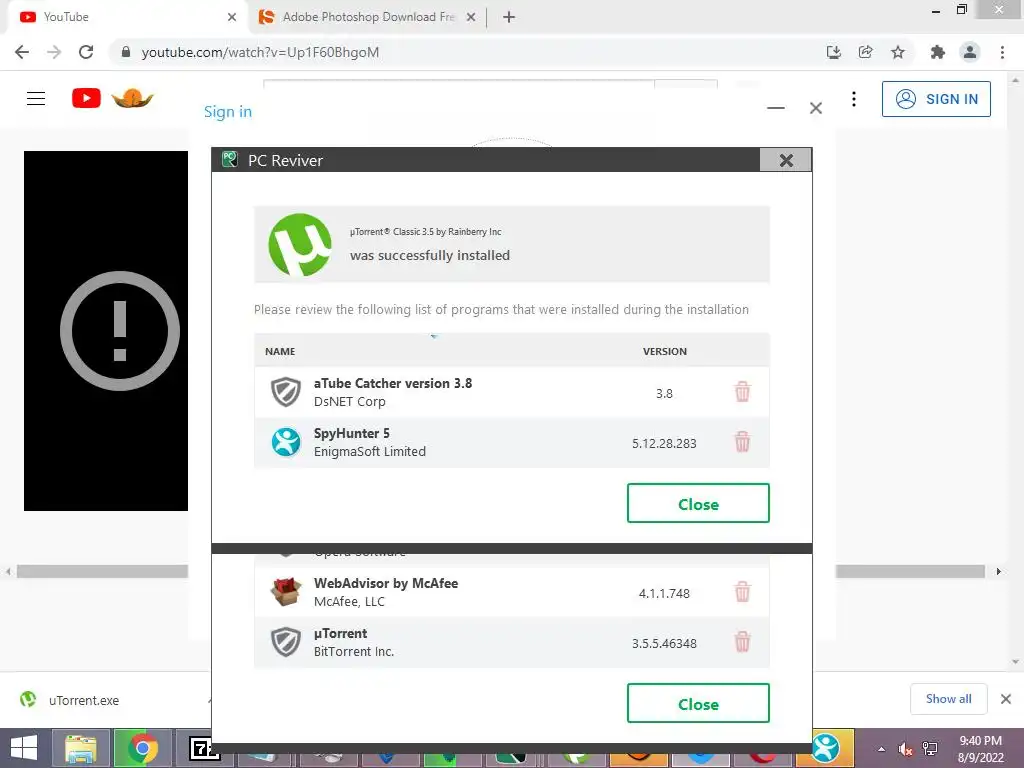Open File Explorer from the taskbar
Viewport: 1024px width, 768px height.
pyautogui.click(x=81, y=748)
